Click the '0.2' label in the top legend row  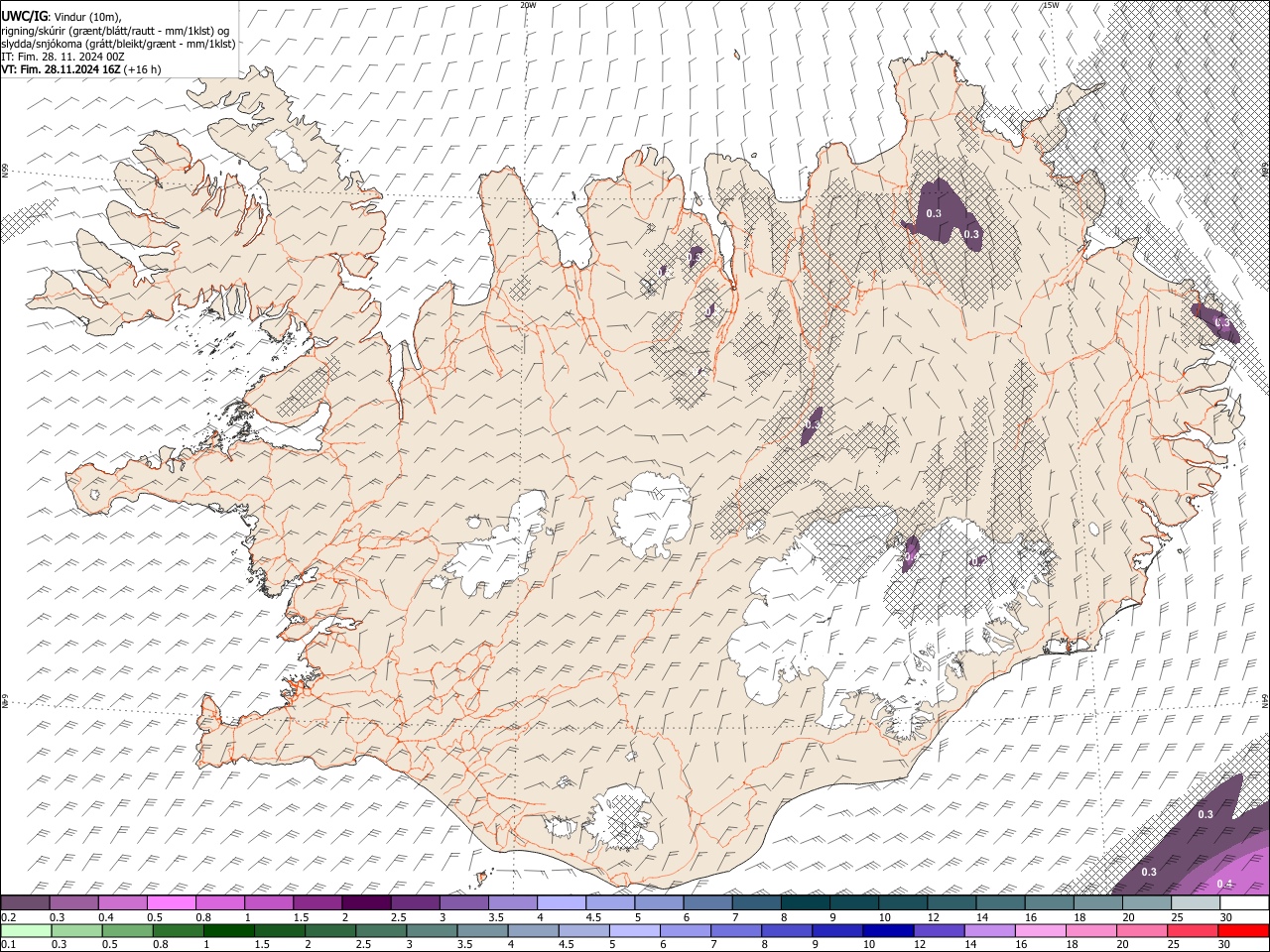tap(8, 917)
